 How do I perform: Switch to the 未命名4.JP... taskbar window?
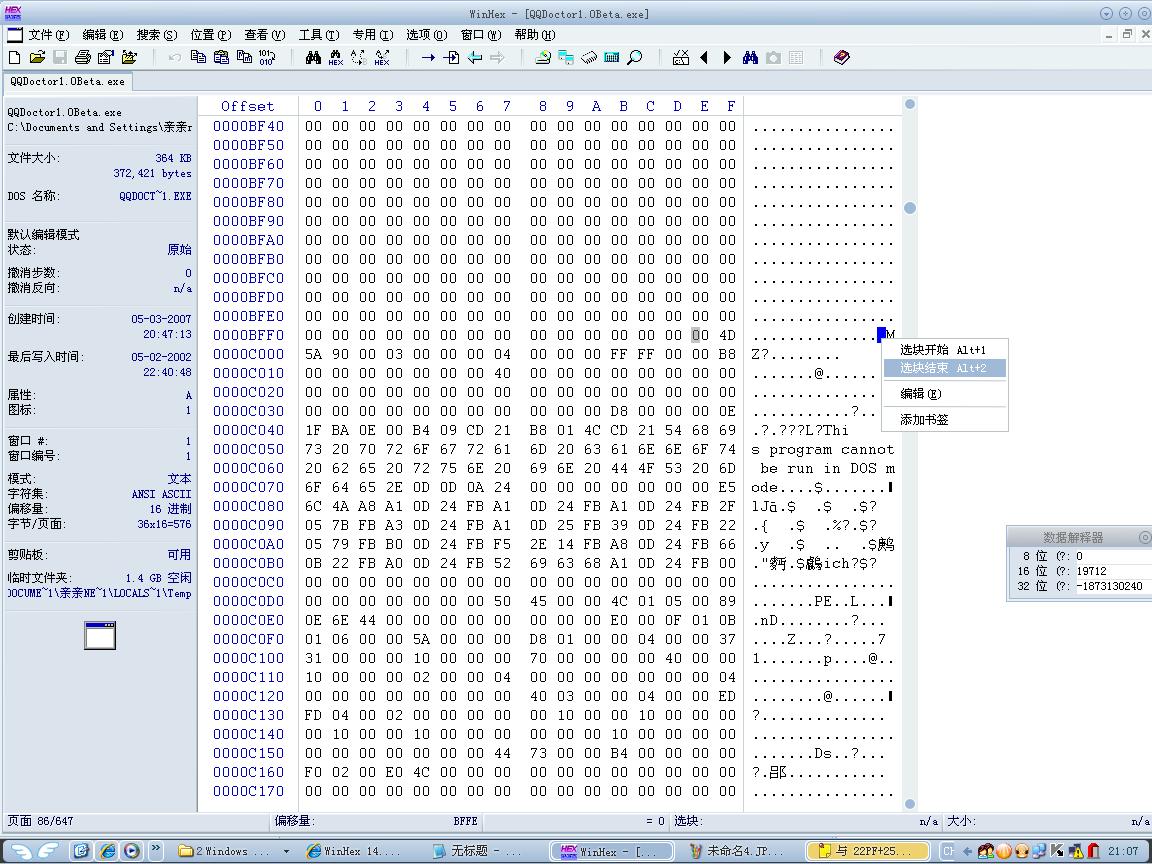coord(738,851)
